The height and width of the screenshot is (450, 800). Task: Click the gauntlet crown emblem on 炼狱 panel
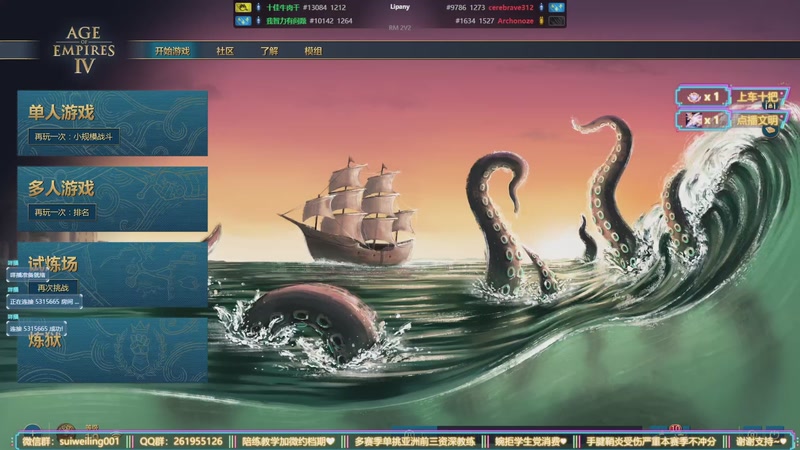pos(140,350)
